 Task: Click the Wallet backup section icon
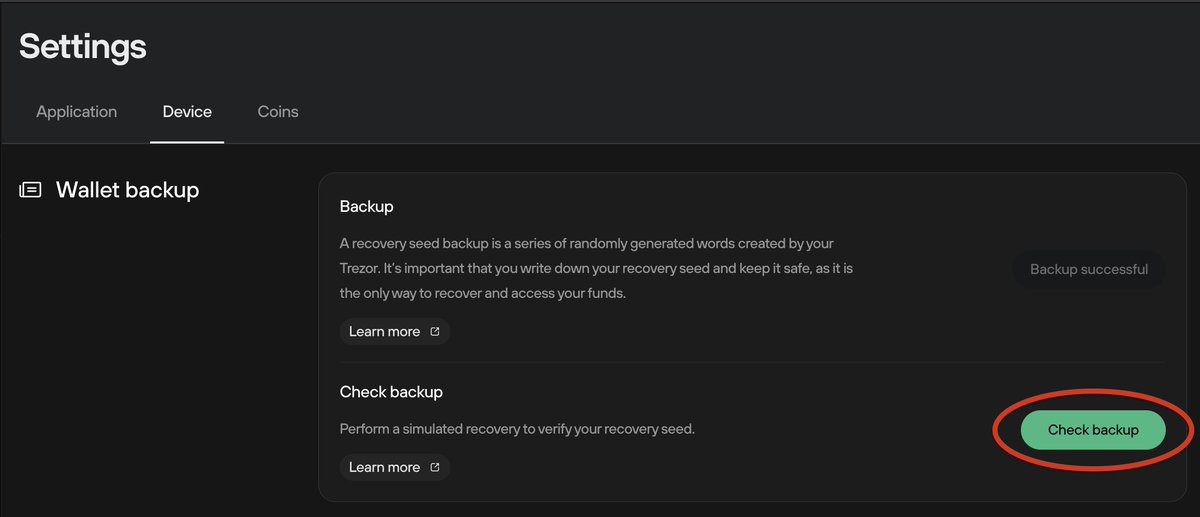click(30, 190)
